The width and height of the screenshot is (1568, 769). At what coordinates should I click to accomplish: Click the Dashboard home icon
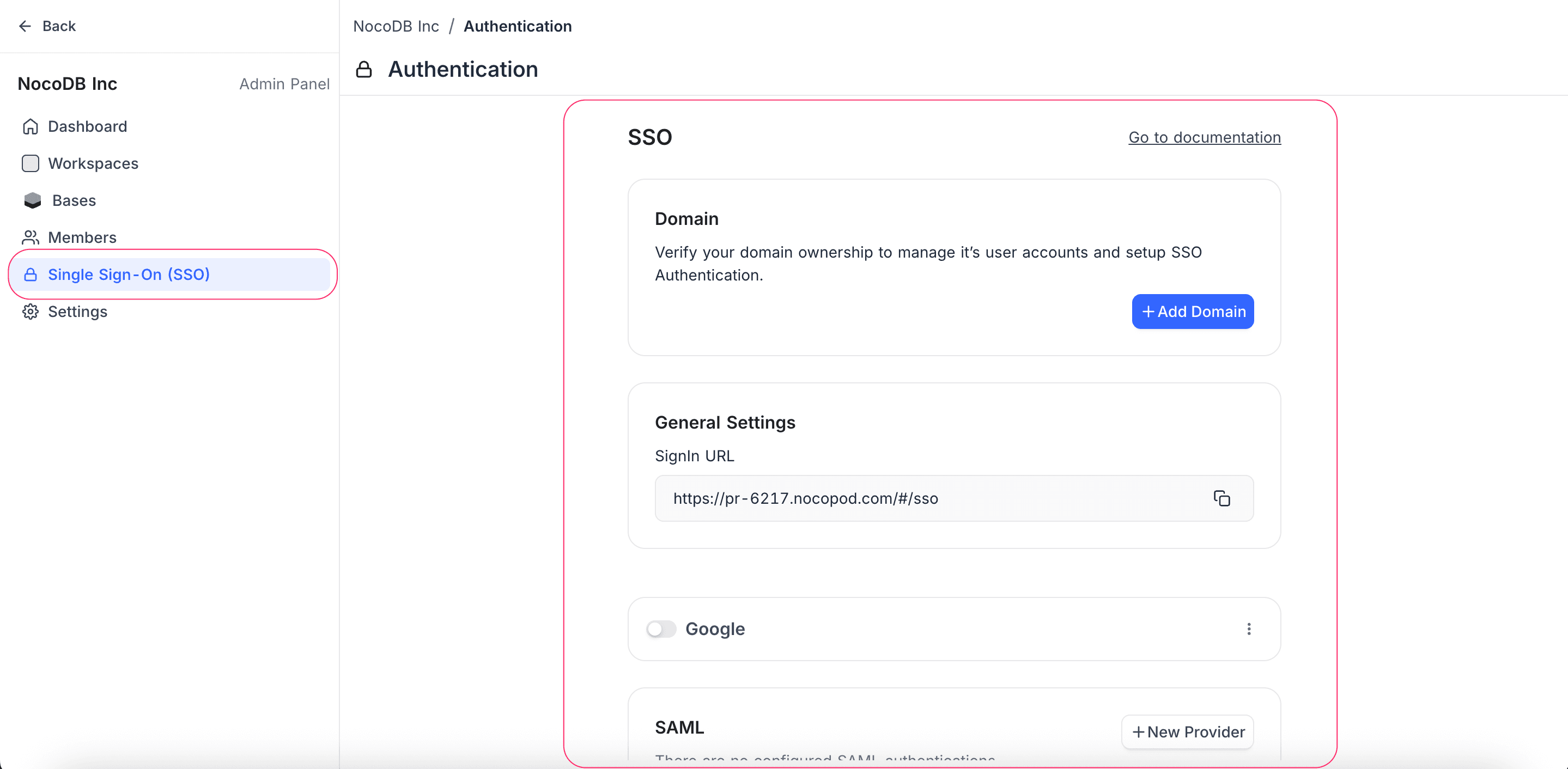tap(31, 126)
